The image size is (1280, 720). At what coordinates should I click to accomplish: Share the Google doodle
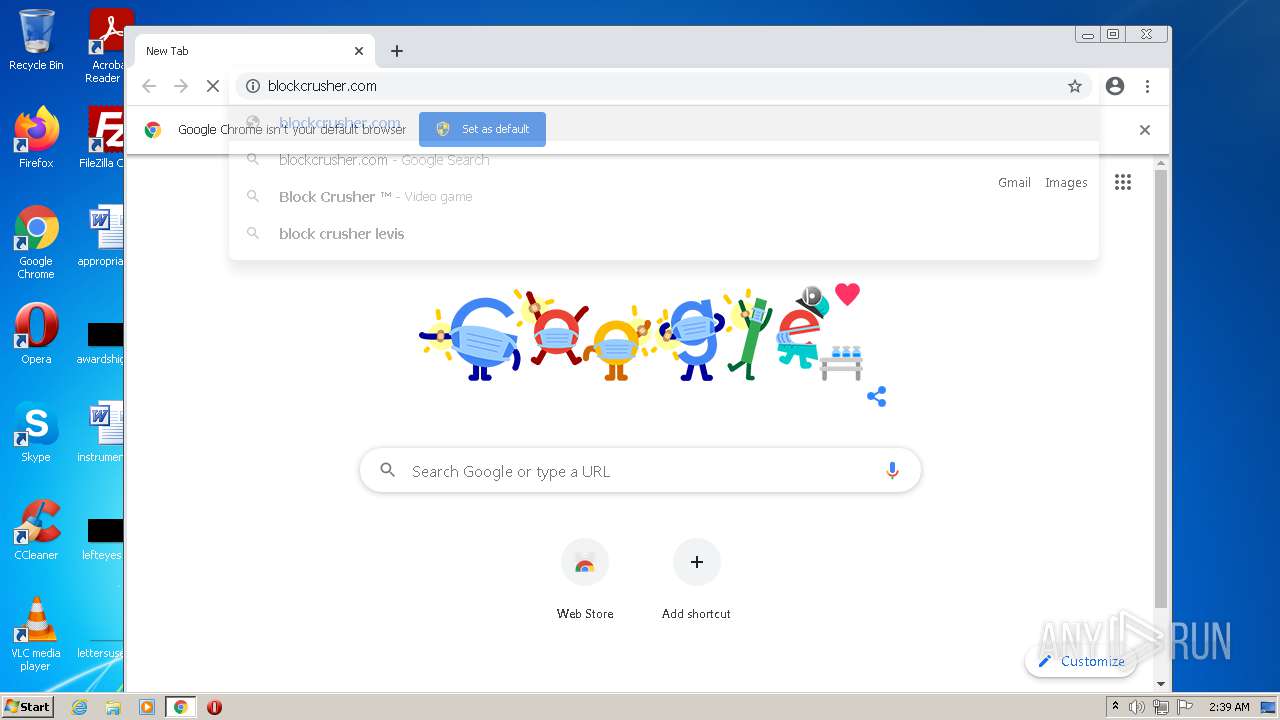(877, 397)
